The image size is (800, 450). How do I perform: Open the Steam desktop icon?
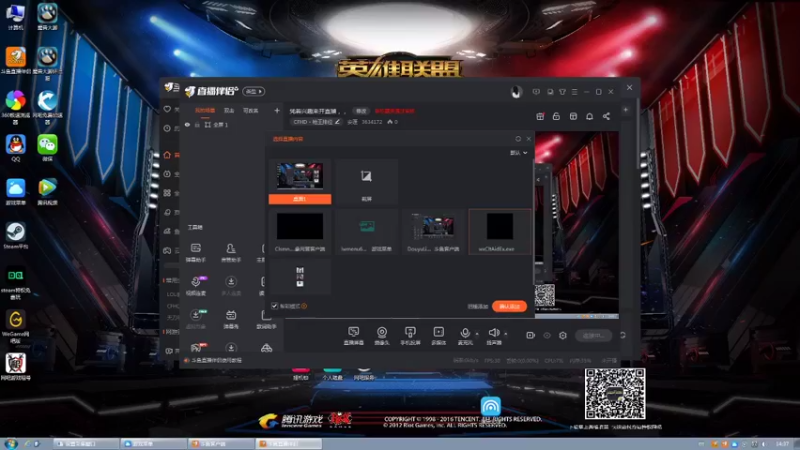pyautogui.click(x=15, y=236)
